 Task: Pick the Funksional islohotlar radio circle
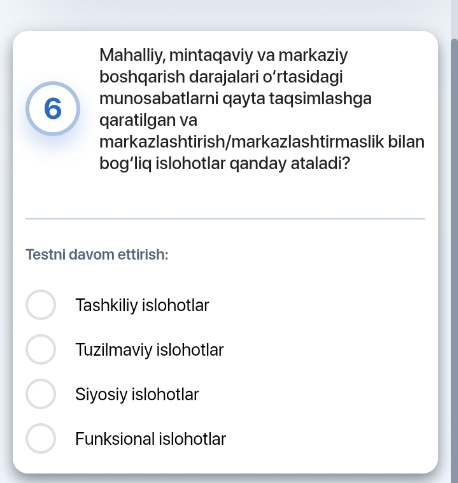tap(41, 439)
